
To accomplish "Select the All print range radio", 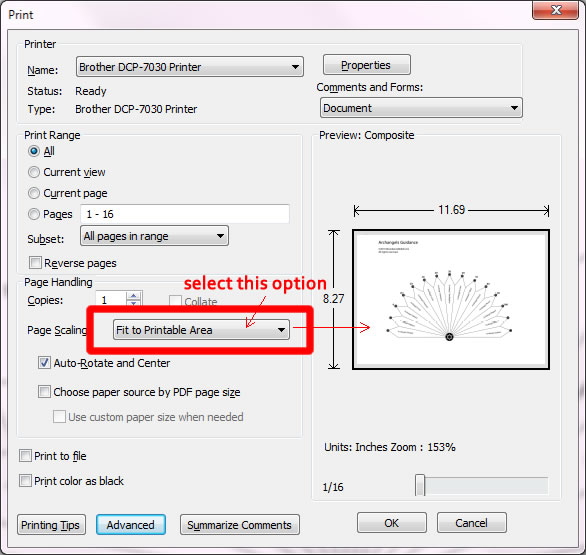I will pyautogui.click(x=34, y=151).
